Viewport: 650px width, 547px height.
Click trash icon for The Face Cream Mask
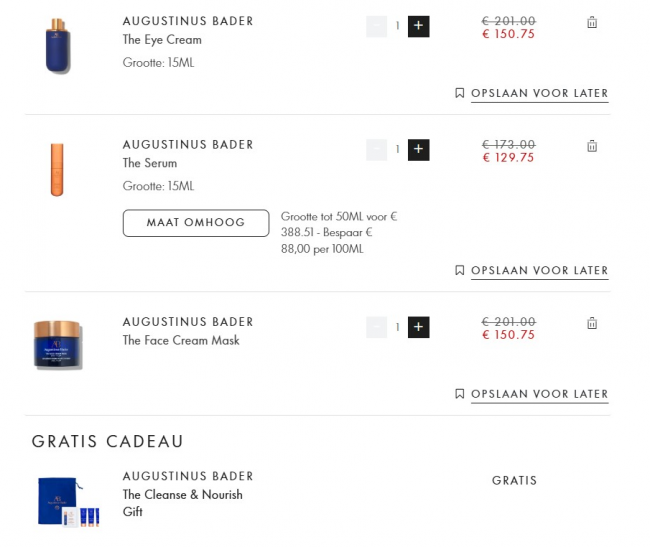pos(592,323)
